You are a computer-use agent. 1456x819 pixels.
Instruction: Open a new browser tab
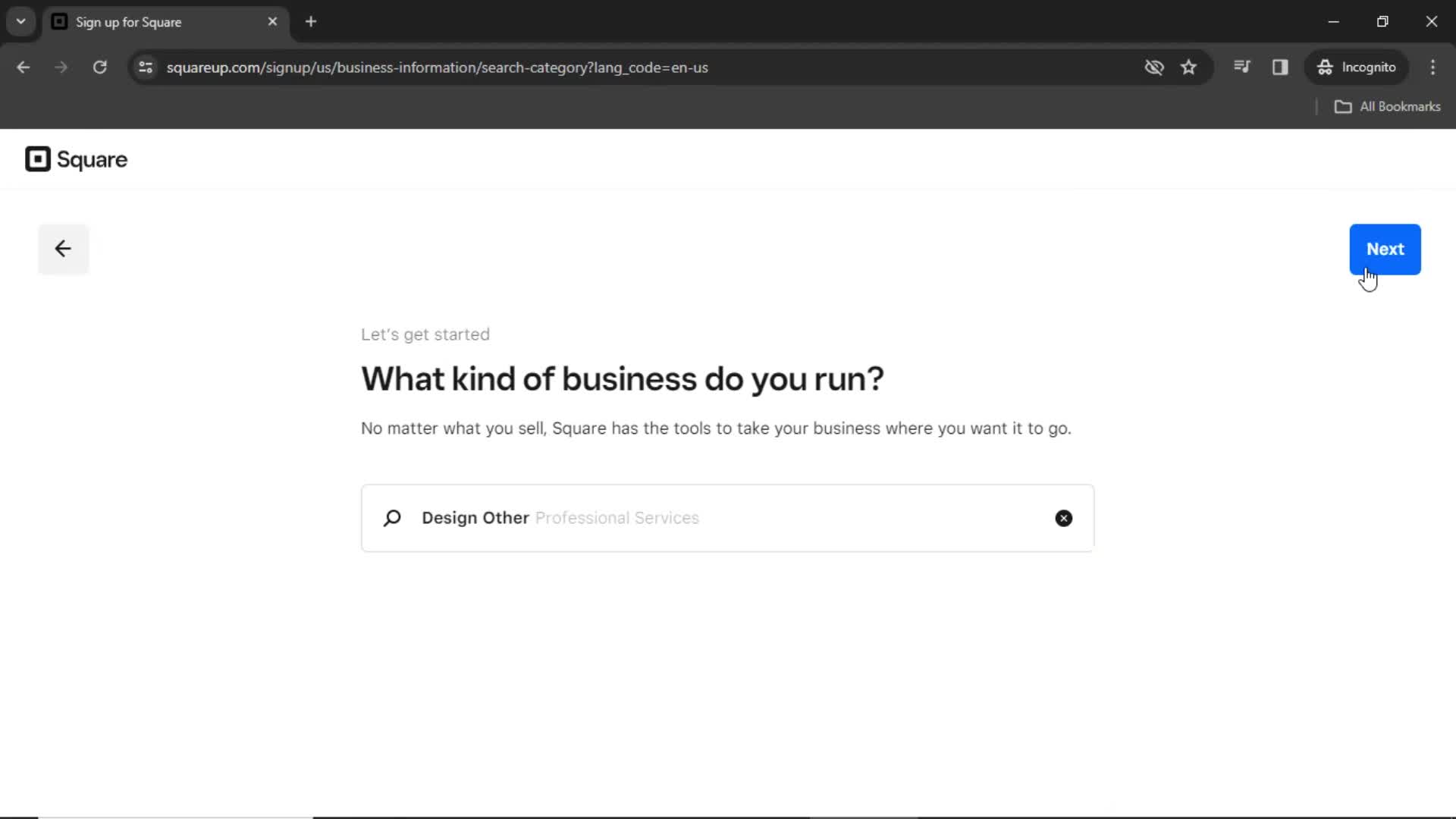pos(311,22)
